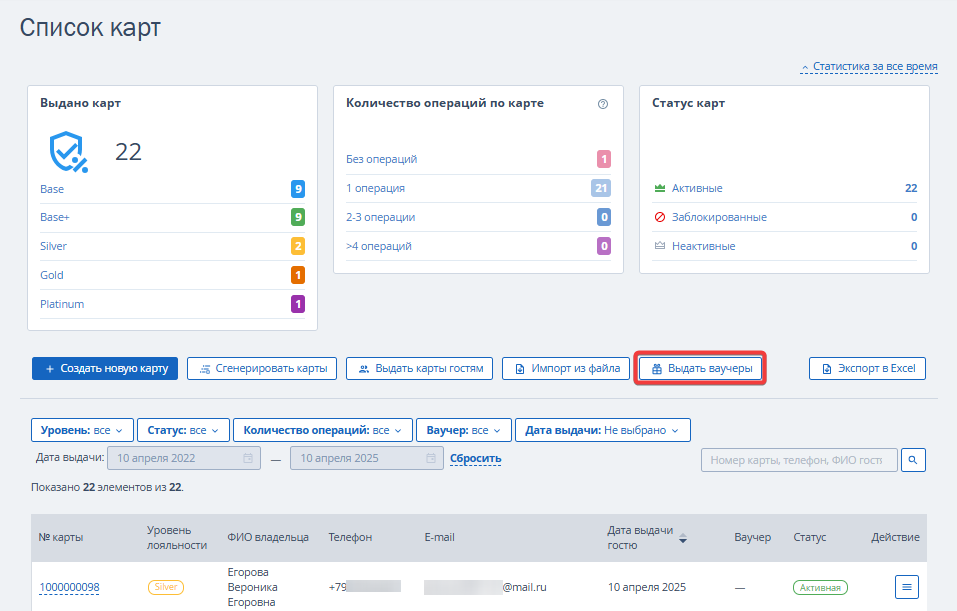Expand the Уровень filter dropdown
Viewport: 957px width, 611px height.
point(82,430)
